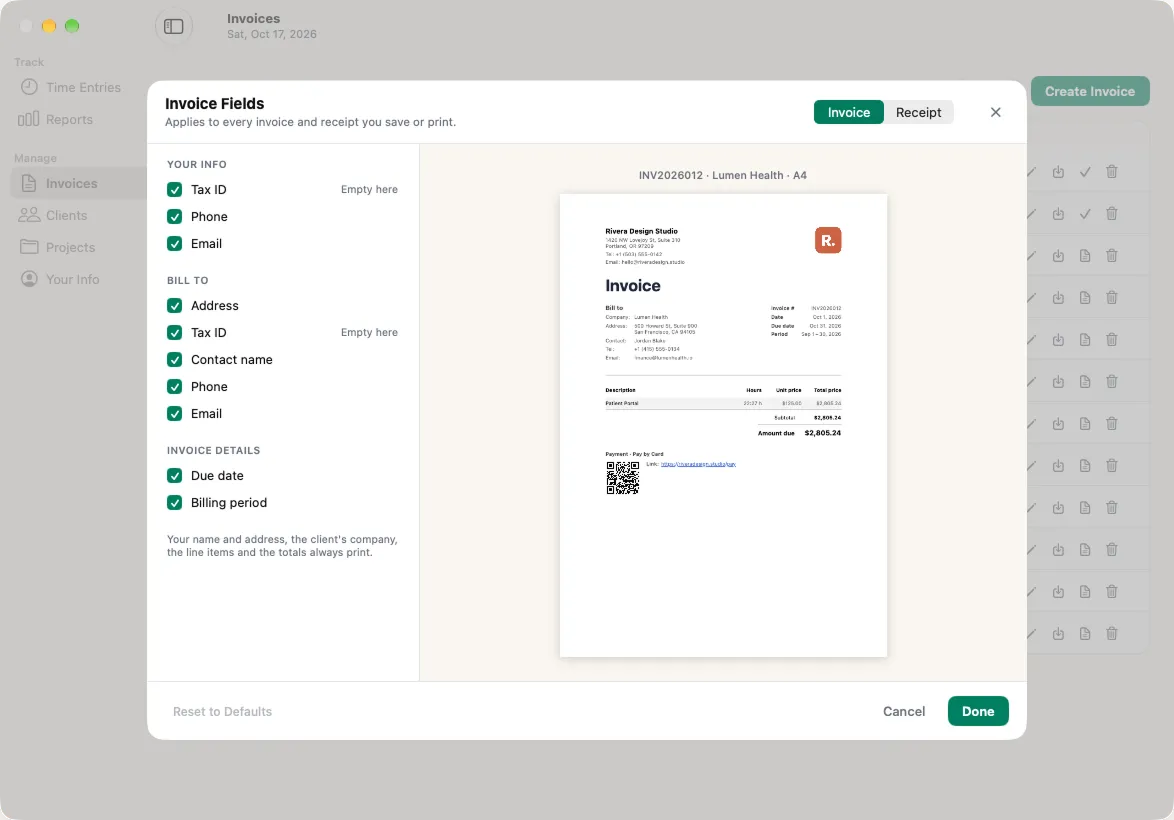
Task: Click Cancel in the dialog
Action: coord(904,711)
